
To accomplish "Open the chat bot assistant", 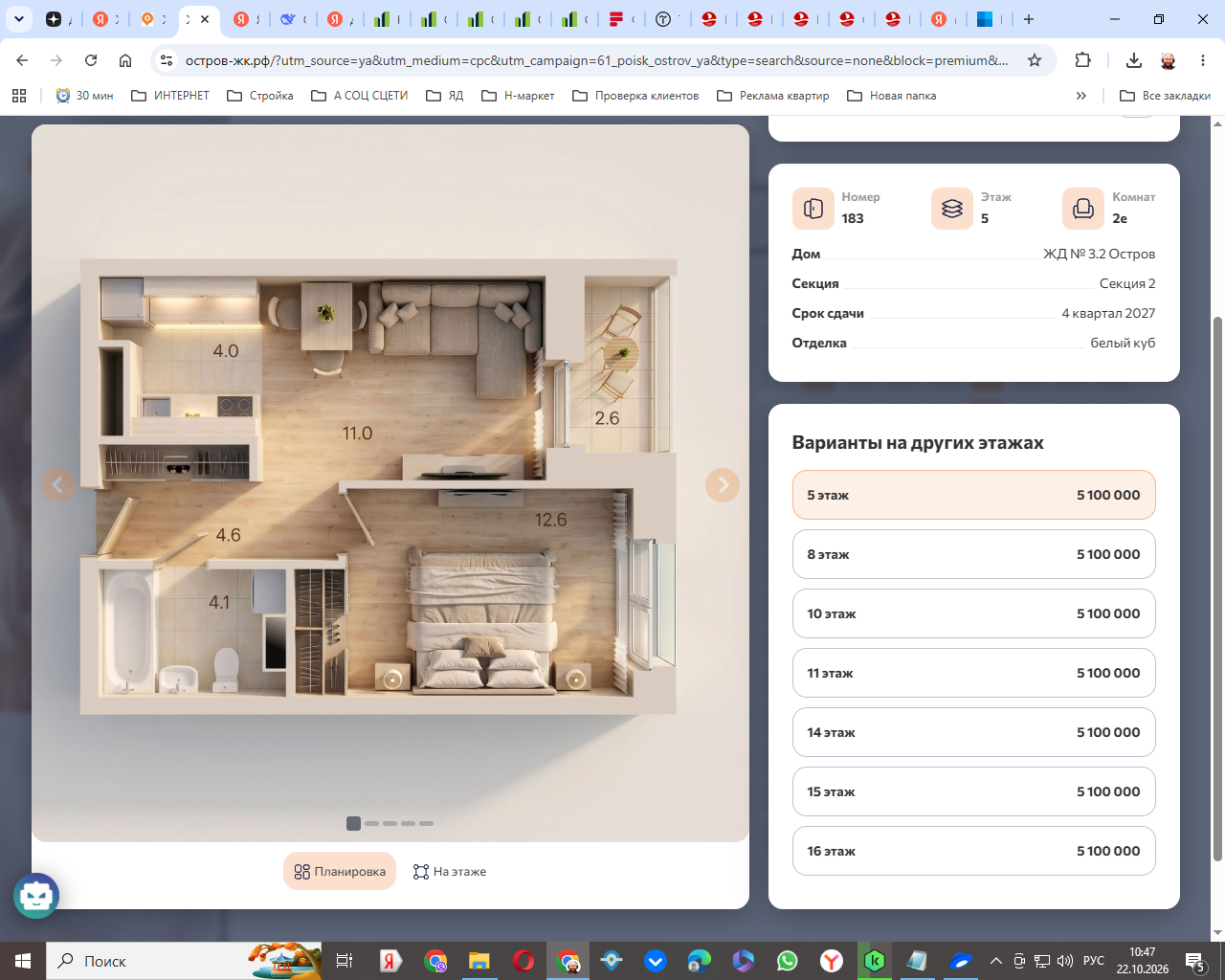I will tap(36, 896).
